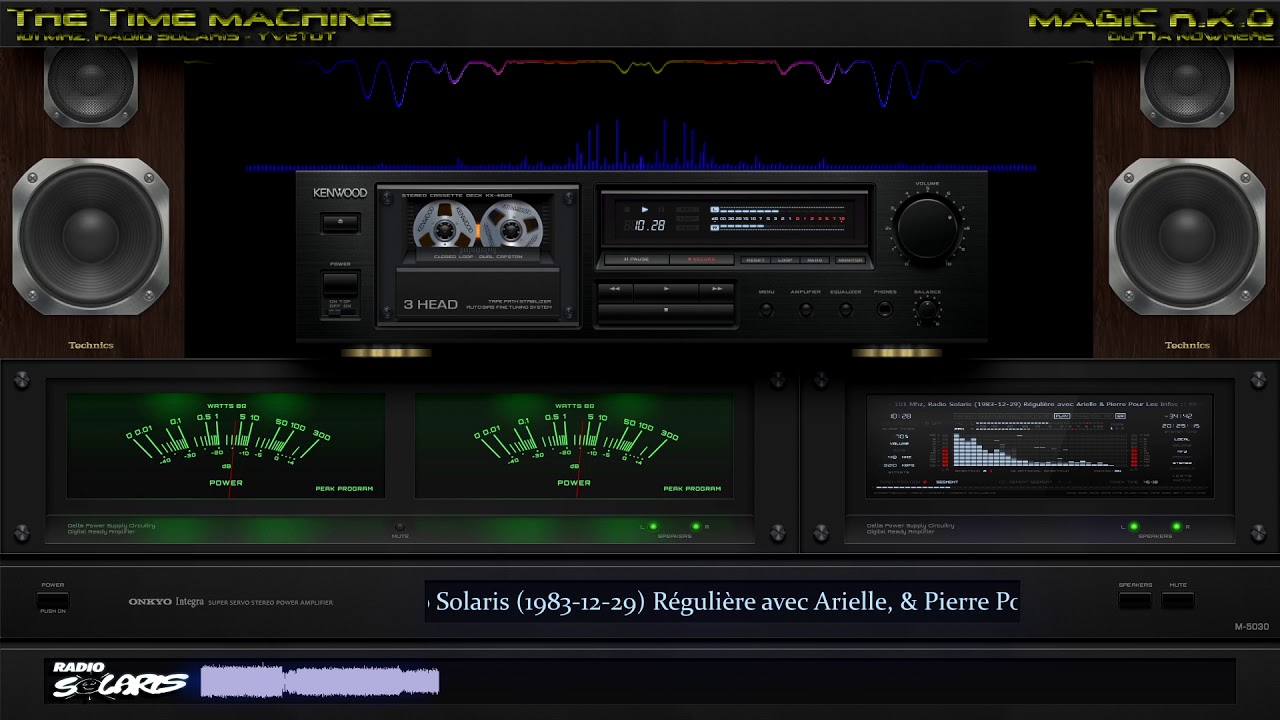Screen dimensions: 1280x720
Task: Open the EQUALIZER button
Action: [845, 310]
